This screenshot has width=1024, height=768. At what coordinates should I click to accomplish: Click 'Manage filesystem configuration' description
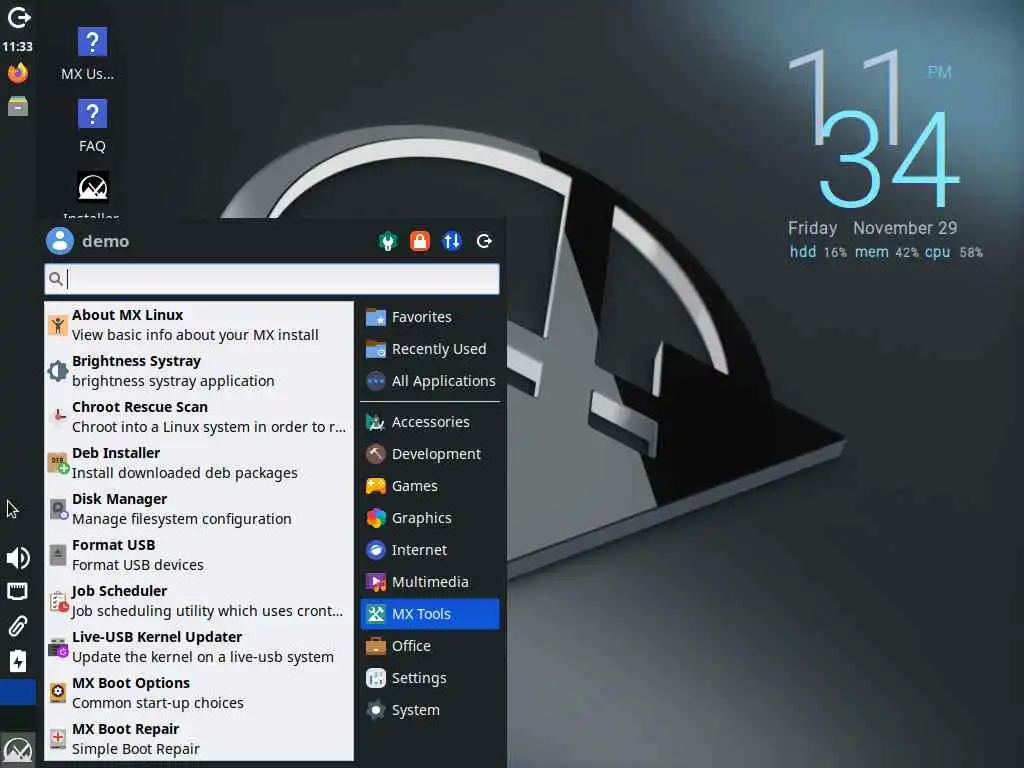coord(182,519)
